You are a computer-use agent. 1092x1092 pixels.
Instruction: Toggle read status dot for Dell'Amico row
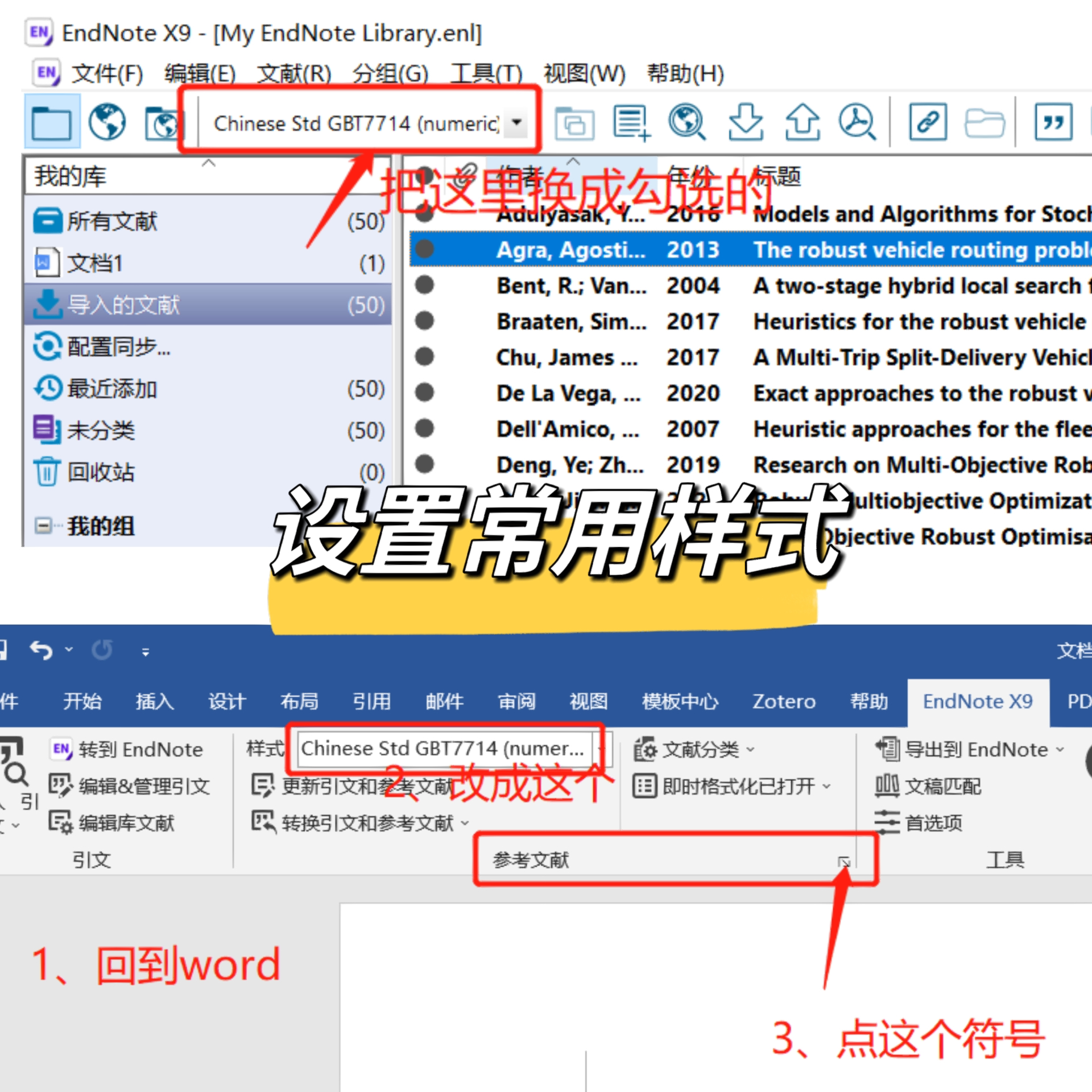(x=424, y=428)
